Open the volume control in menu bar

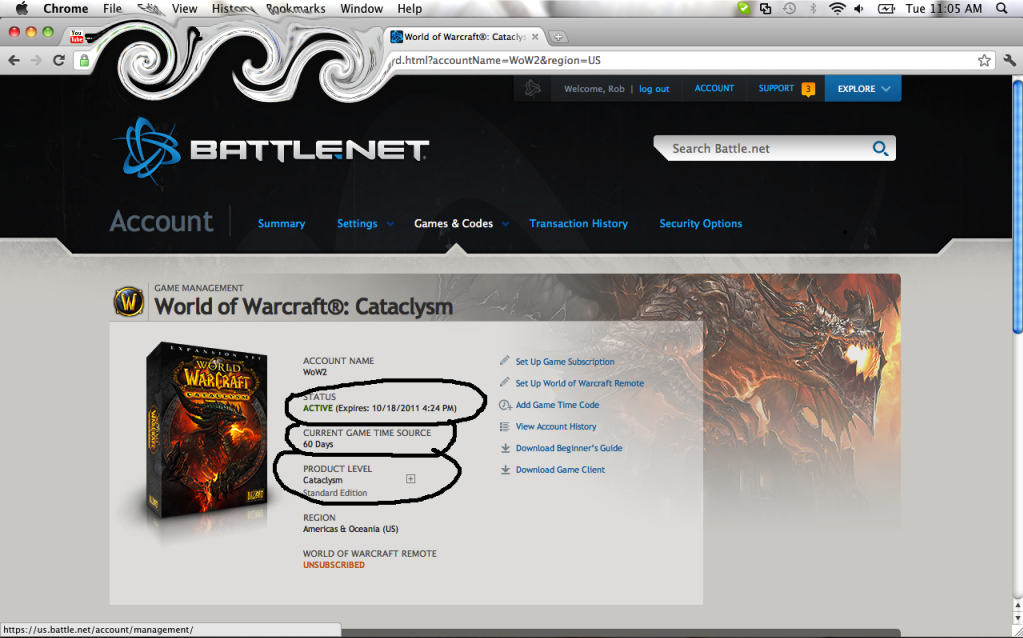point(859,8)
